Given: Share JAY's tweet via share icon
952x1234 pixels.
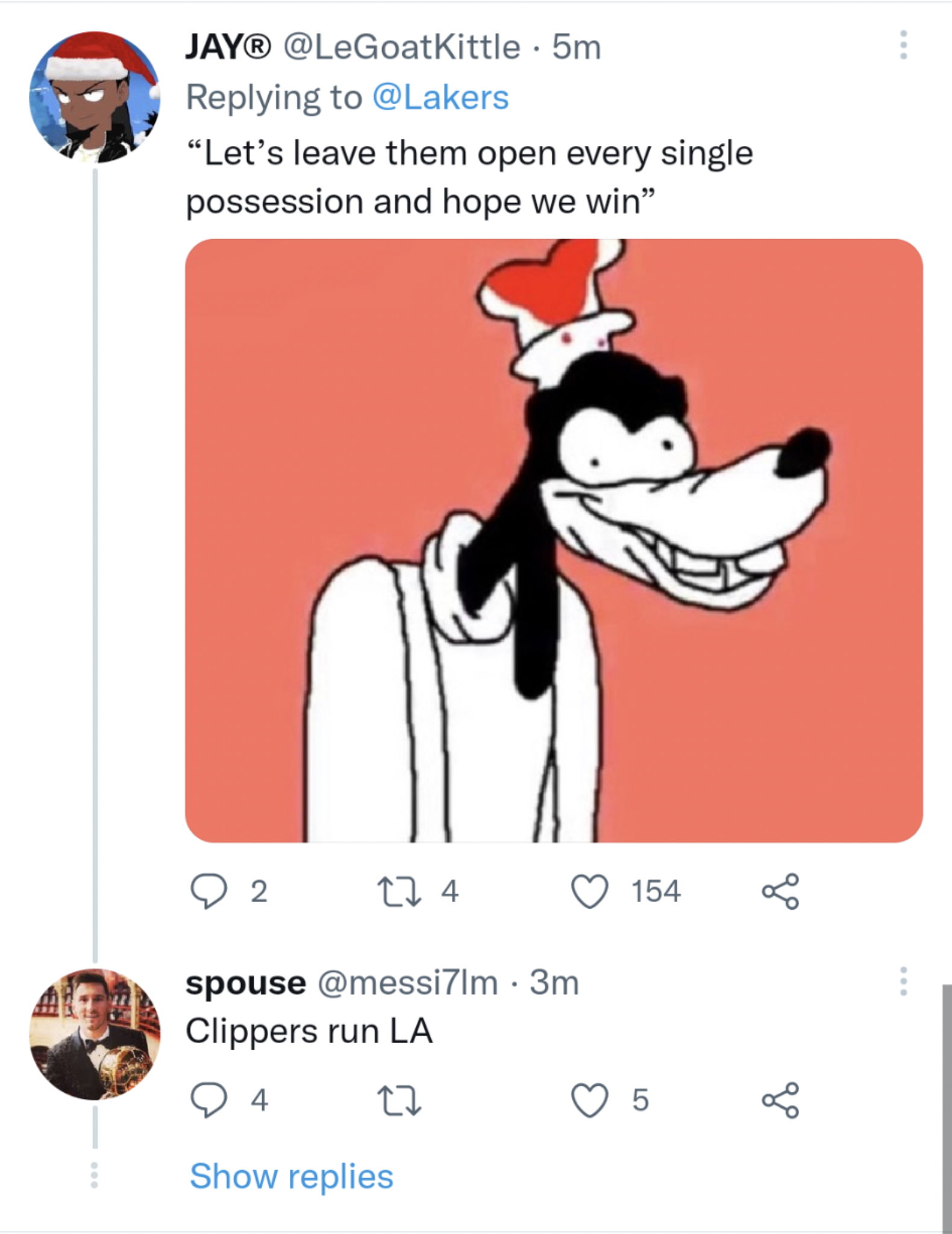Looking at the screenshot, I should pyautogui.click(x=780, y=891).
